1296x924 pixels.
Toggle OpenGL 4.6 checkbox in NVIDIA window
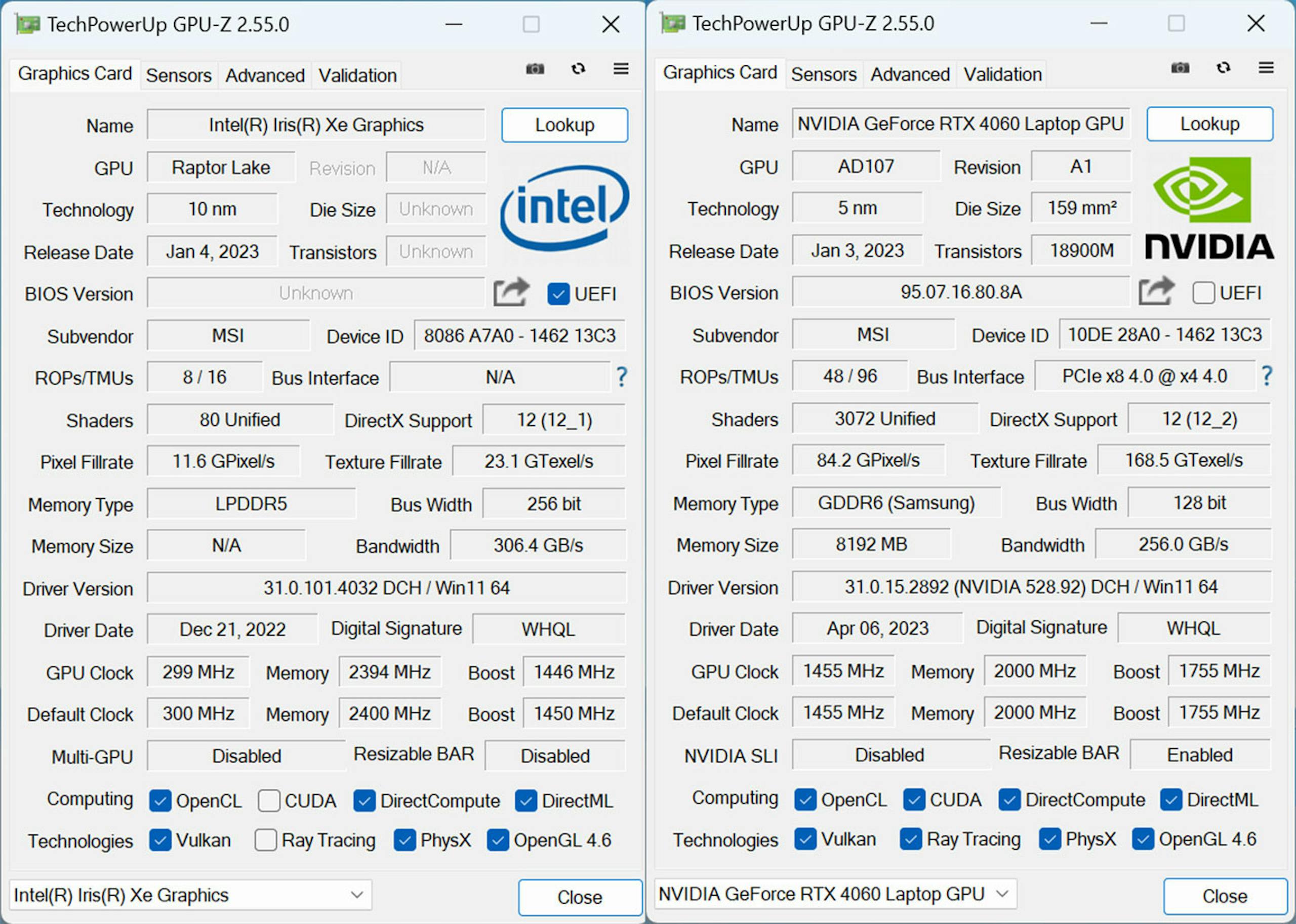pyautogui.click(x=1143, y=838)
